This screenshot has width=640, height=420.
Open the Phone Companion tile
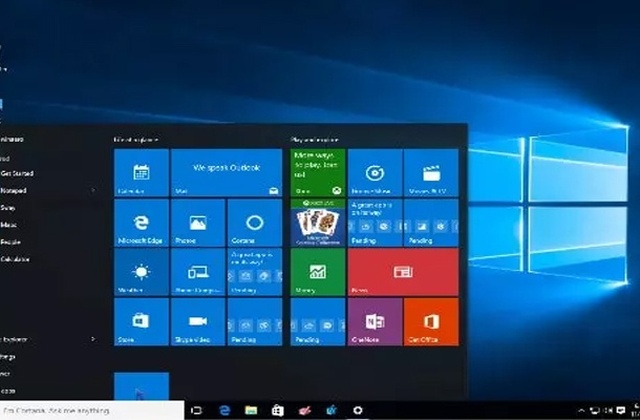tap(198, 272)
